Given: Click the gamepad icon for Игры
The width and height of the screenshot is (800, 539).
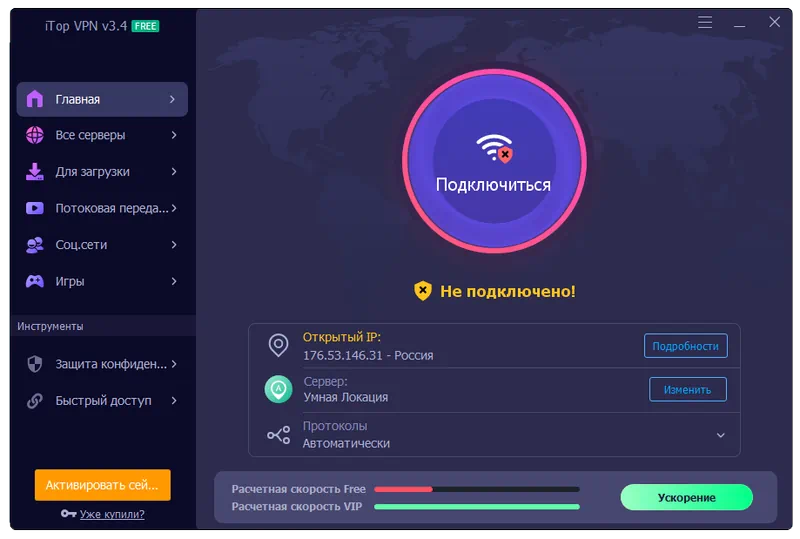Looking at the screenshot, I should tap(35, 281).
